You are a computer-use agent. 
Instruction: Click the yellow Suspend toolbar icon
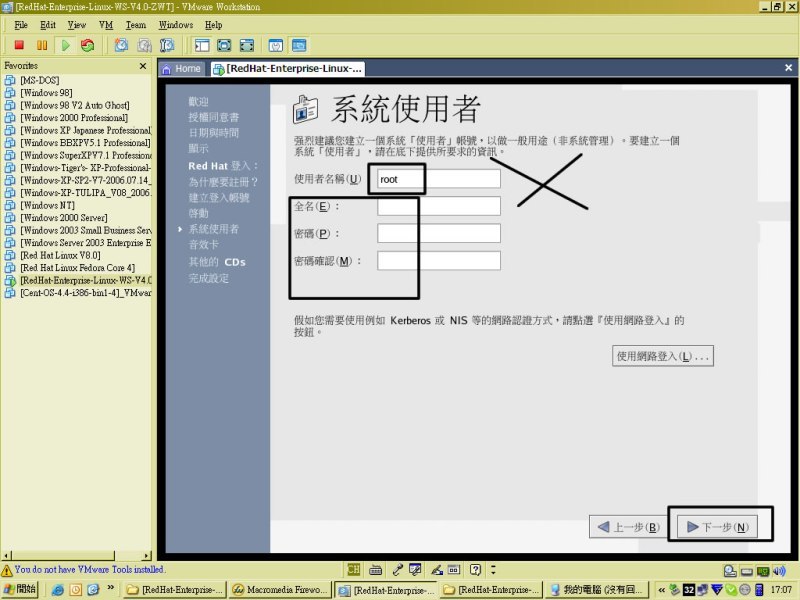coord(42,45)
